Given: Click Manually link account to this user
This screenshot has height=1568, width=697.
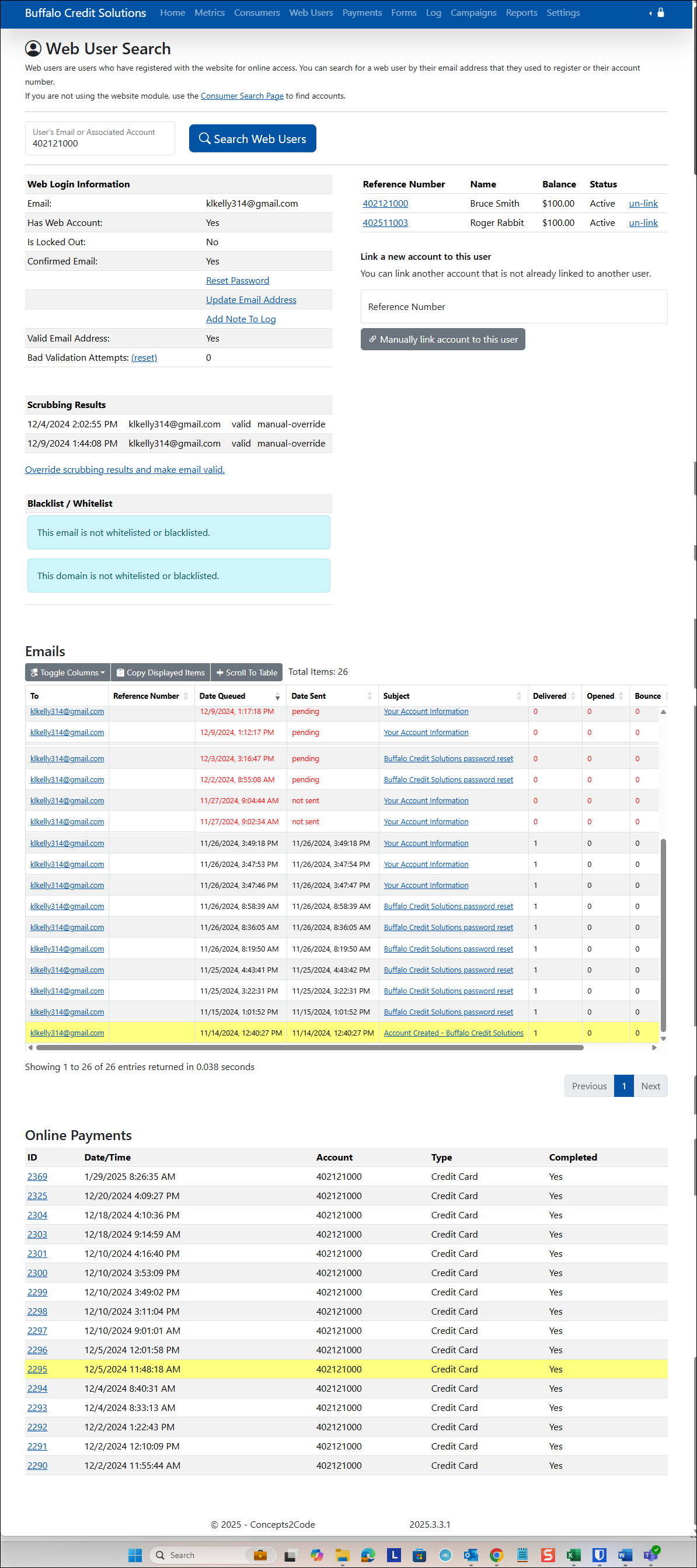Looking at the screenshot, I should (442, 340).
